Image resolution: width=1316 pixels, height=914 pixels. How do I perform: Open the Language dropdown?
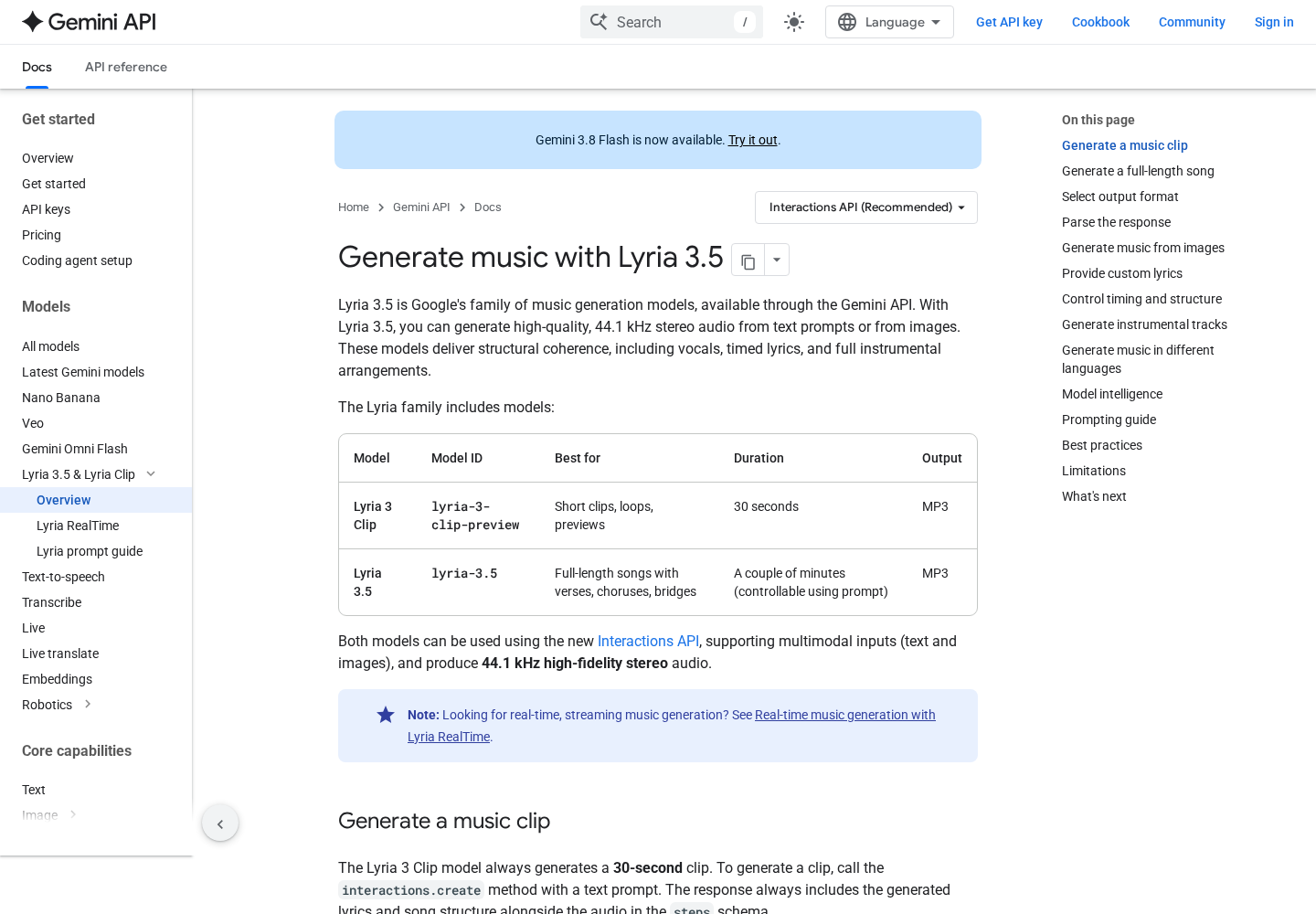[x=889, y=22]
